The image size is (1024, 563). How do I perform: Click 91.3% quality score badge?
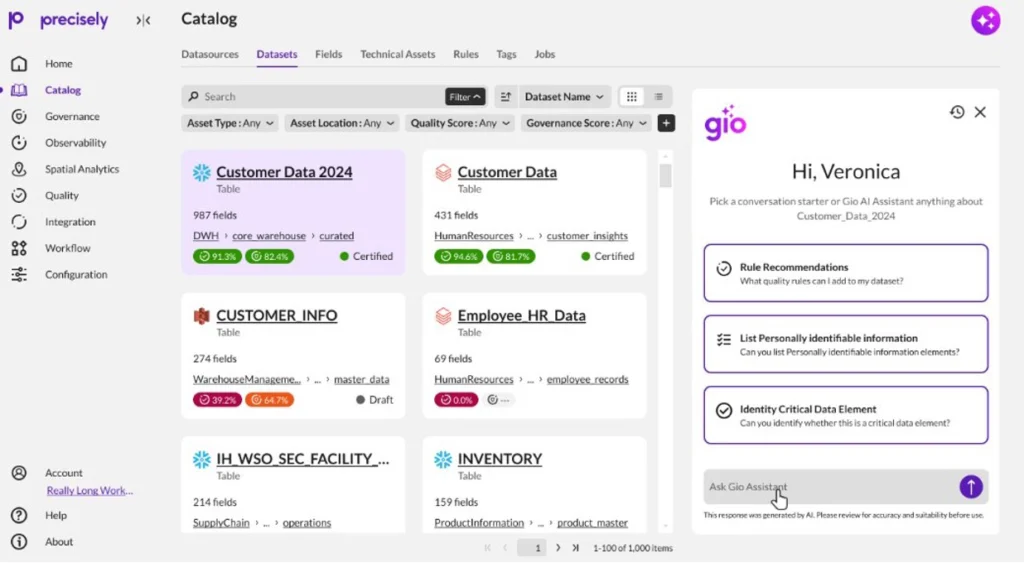coord(217,257)
